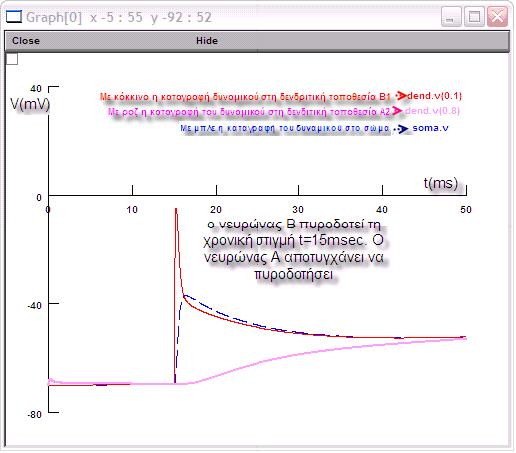Click the red Greek legend text line
Viewport: 516px width, 453px height.
click(245, 97)
